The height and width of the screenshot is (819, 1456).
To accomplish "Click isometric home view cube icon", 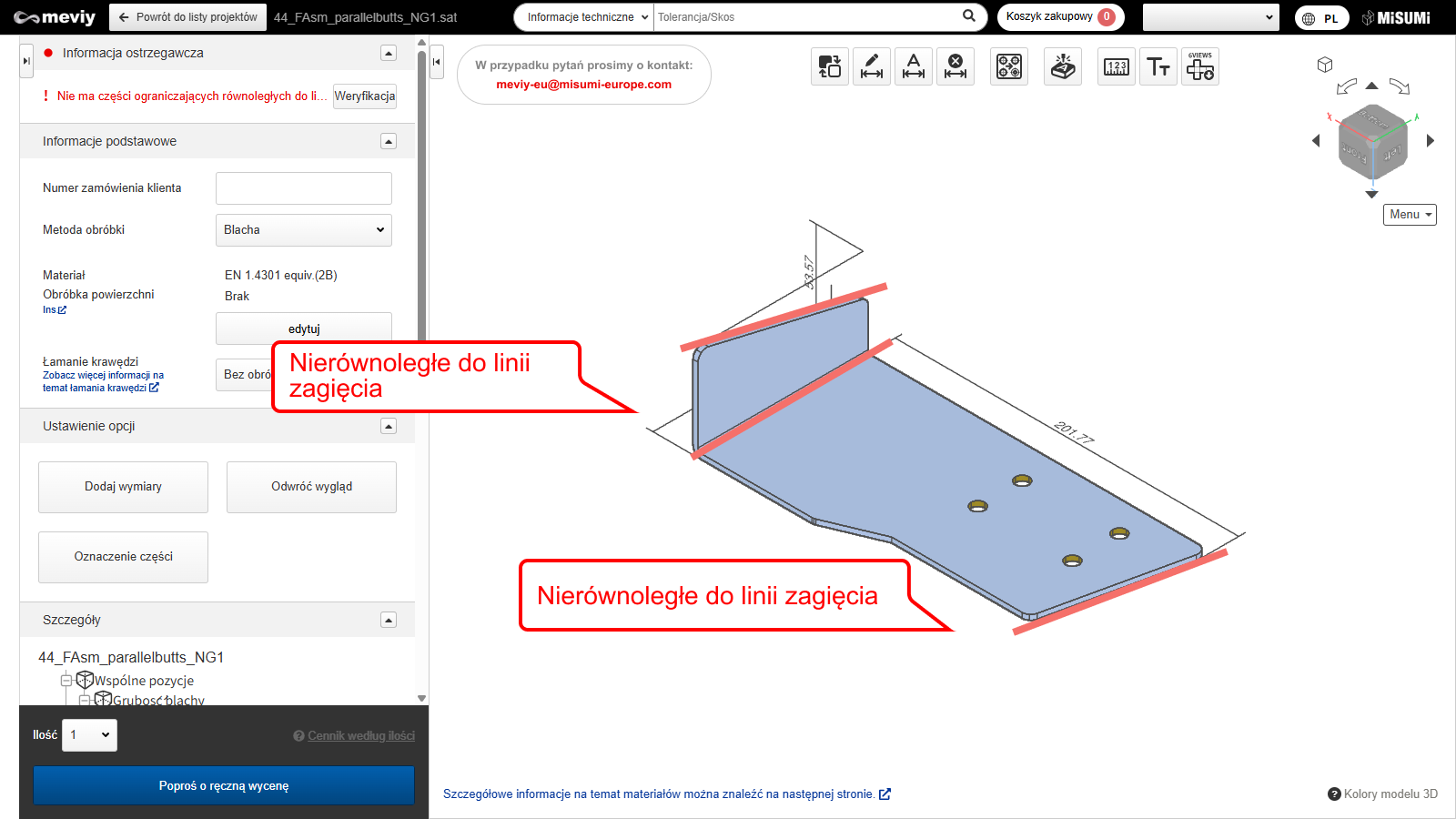I will tap(1325, 65).
